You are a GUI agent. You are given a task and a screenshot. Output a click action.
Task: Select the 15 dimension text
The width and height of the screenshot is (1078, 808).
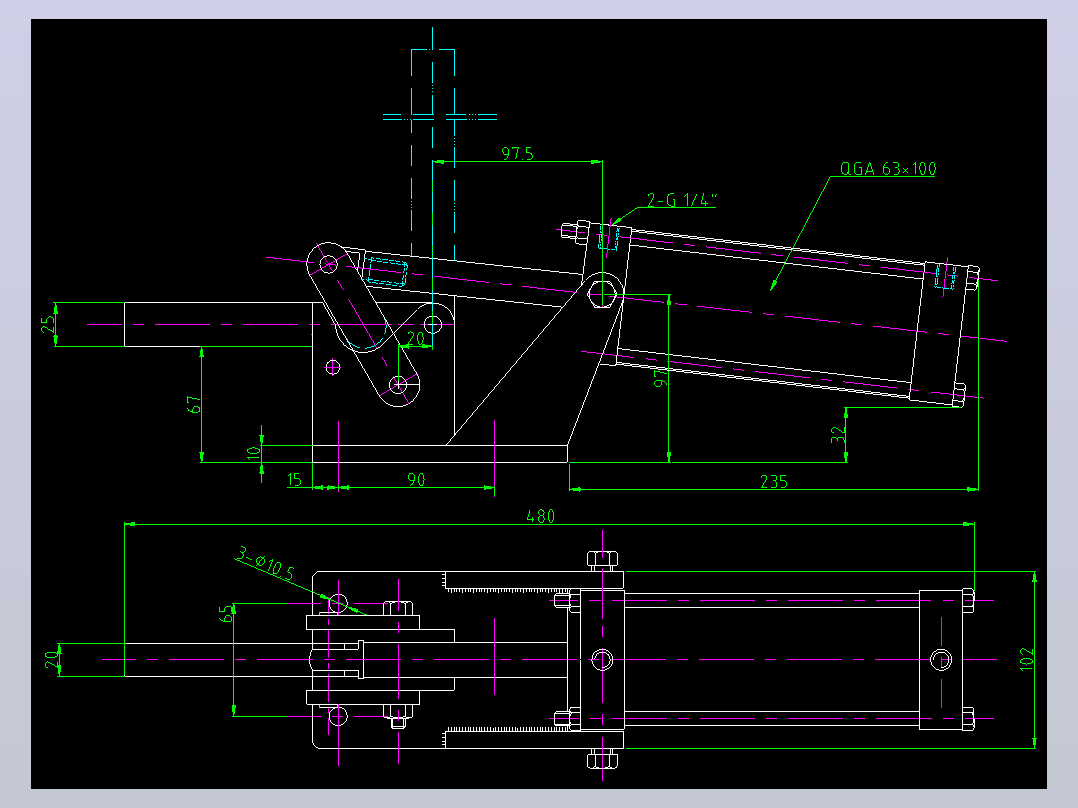click(x=294, y=479)
